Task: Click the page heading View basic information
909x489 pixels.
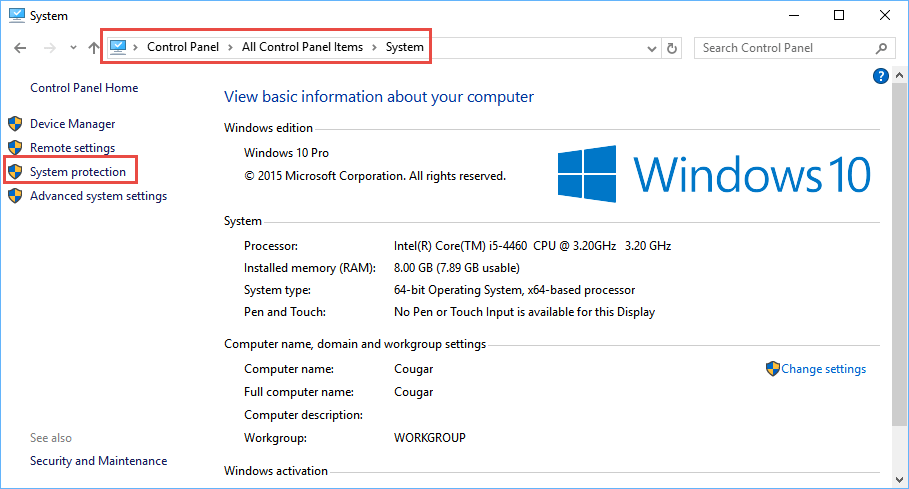Action: click(379, 96)
